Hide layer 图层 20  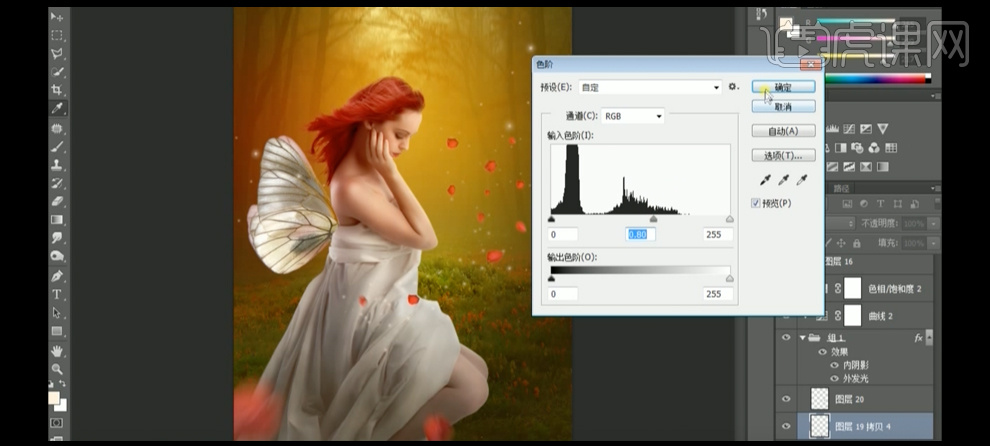pyautogui.click(x=786, y=399)
